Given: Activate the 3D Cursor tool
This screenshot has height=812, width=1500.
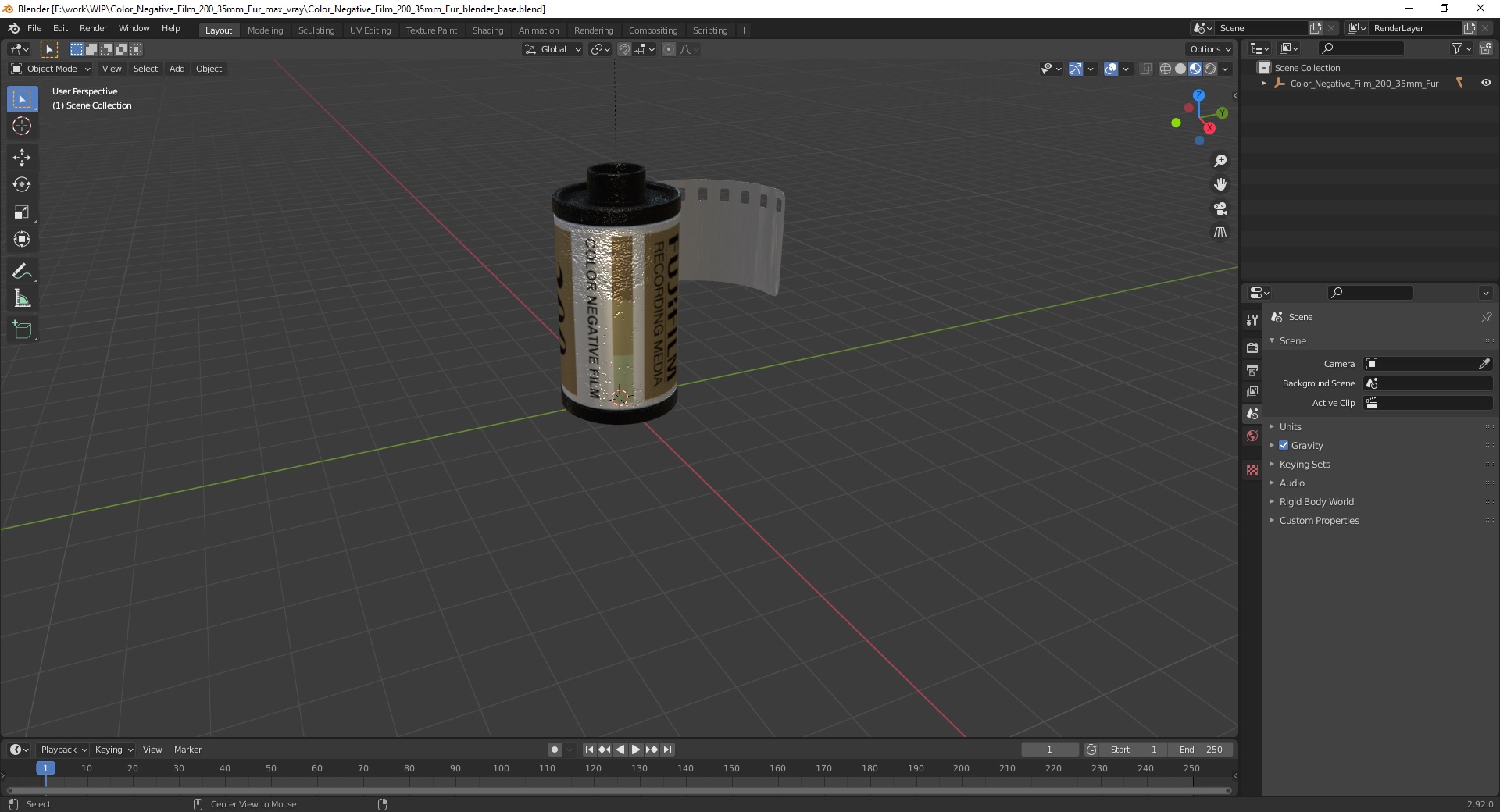Looking at the screenshot, I should [x=22, y=126].
